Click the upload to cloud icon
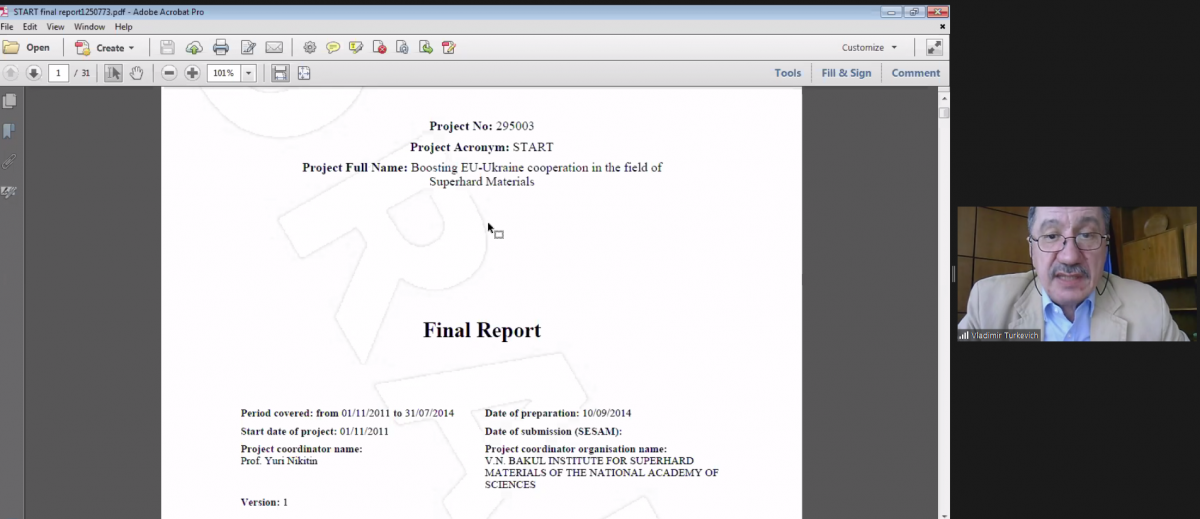This screenshot has width=1200, height=519. [194, 47]
